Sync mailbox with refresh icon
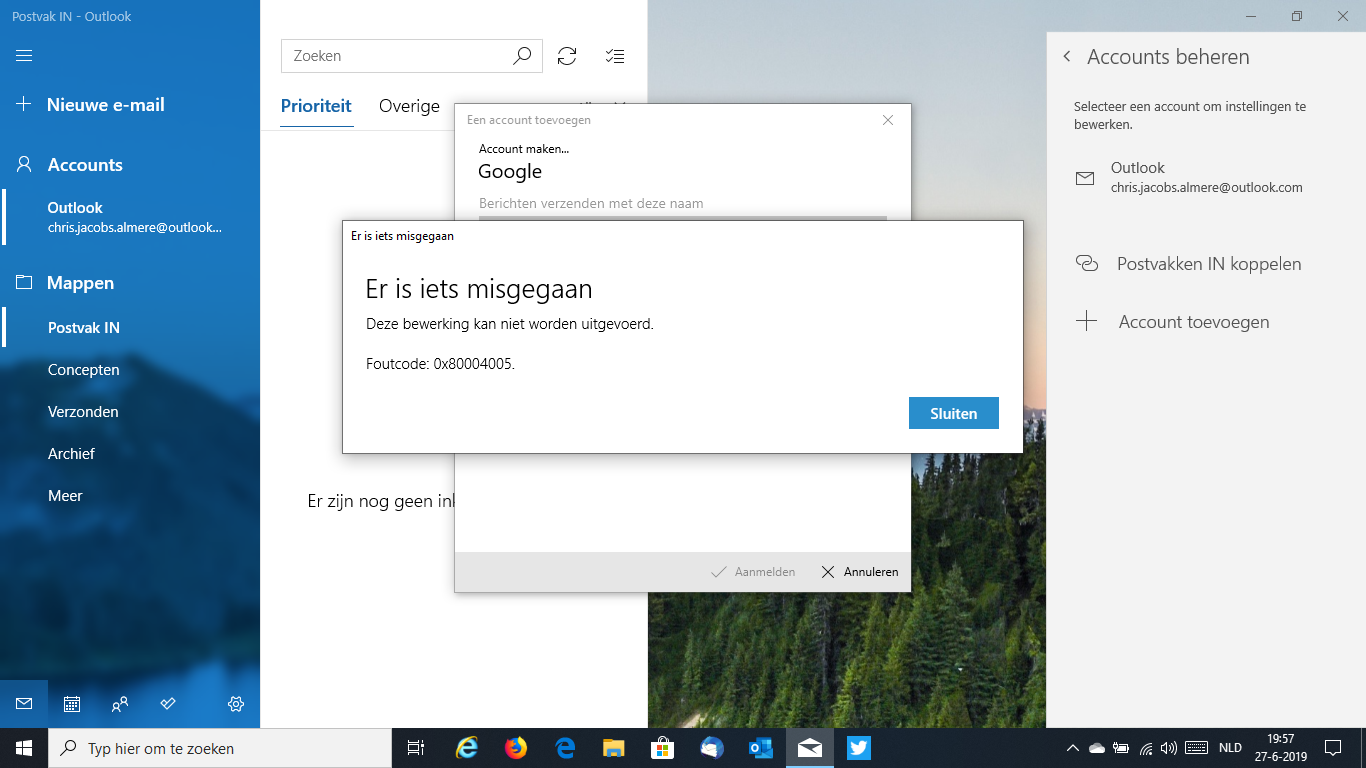Viewport: 1366px width, 768px height. [x=567, y=56]
